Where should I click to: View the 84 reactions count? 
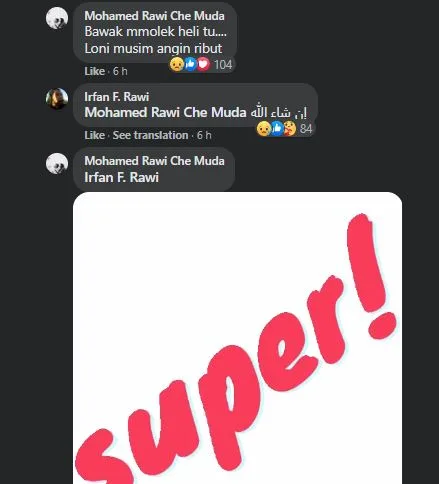click(306, 129)
